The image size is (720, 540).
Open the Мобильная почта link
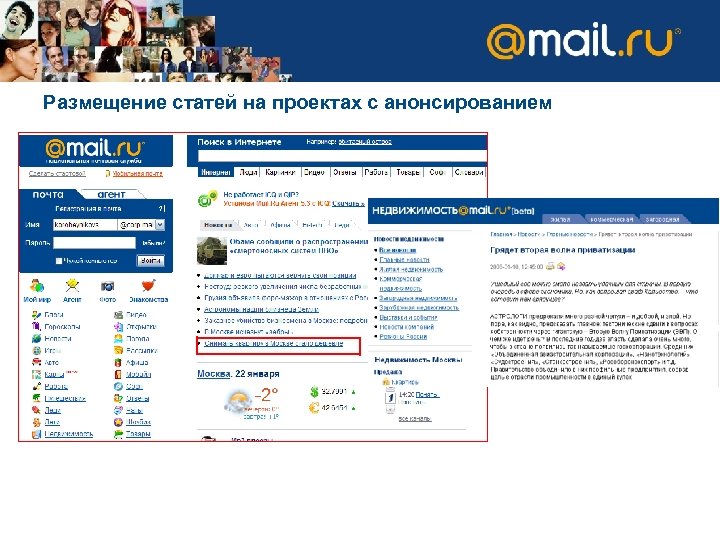[x=138, y=174]
